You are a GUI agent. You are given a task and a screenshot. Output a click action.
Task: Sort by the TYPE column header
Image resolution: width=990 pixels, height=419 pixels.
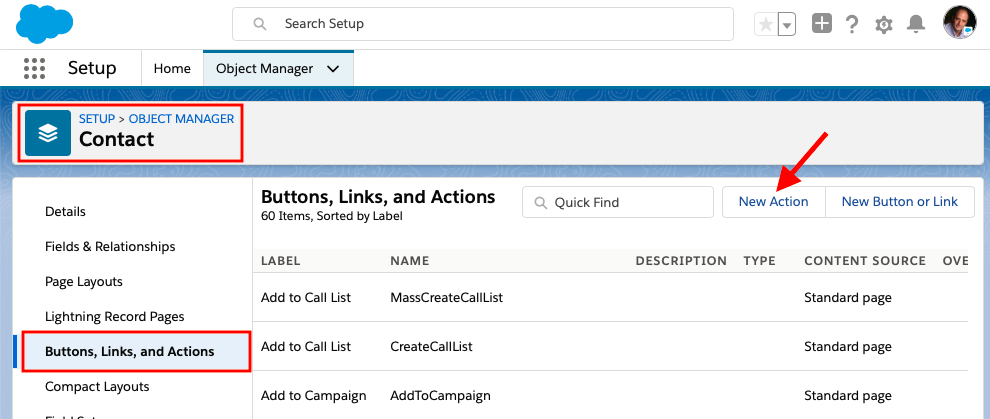click(x=760, y=261)
